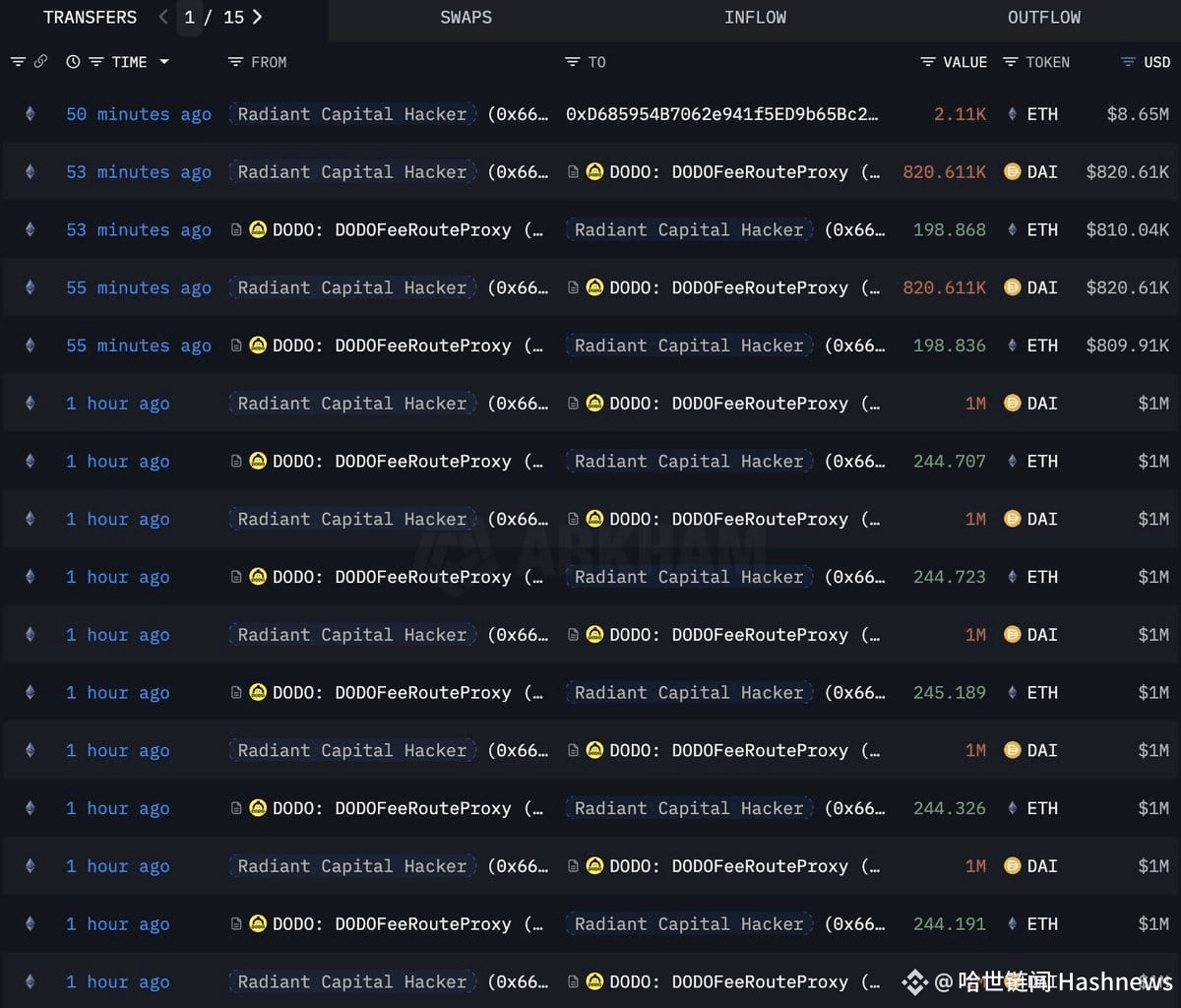
Task: Click DODO logo in 198.836 row sender
Action: tap(258, 346)
